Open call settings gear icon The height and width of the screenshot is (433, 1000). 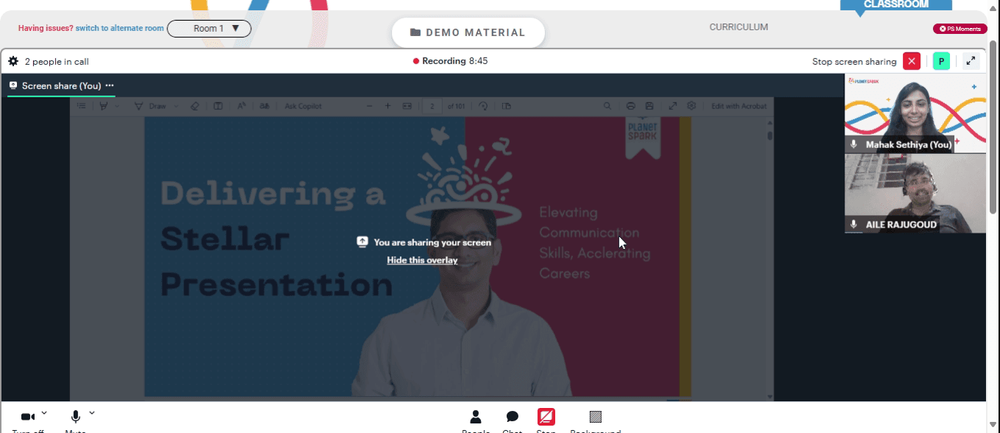(13, 61)
